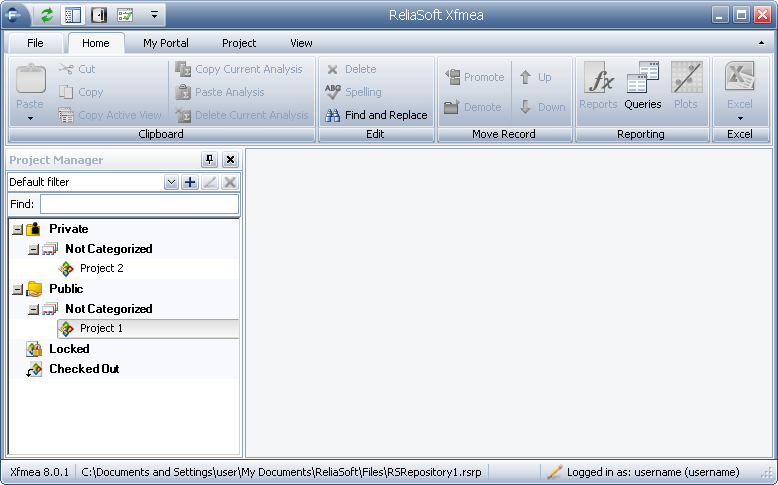The height and width of the screenshot is (485, 778).
Task: Select the Project 2 icon in tree
Action: [x=67, y=268]
